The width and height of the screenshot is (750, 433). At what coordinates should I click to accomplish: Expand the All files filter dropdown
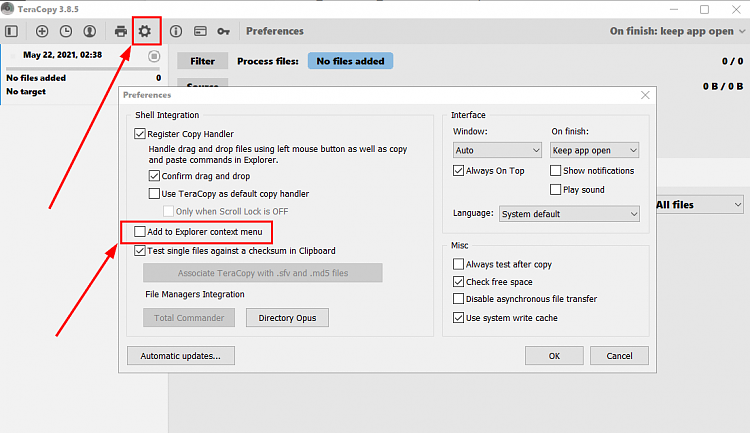pyautogui.click(x=699, y=205)
